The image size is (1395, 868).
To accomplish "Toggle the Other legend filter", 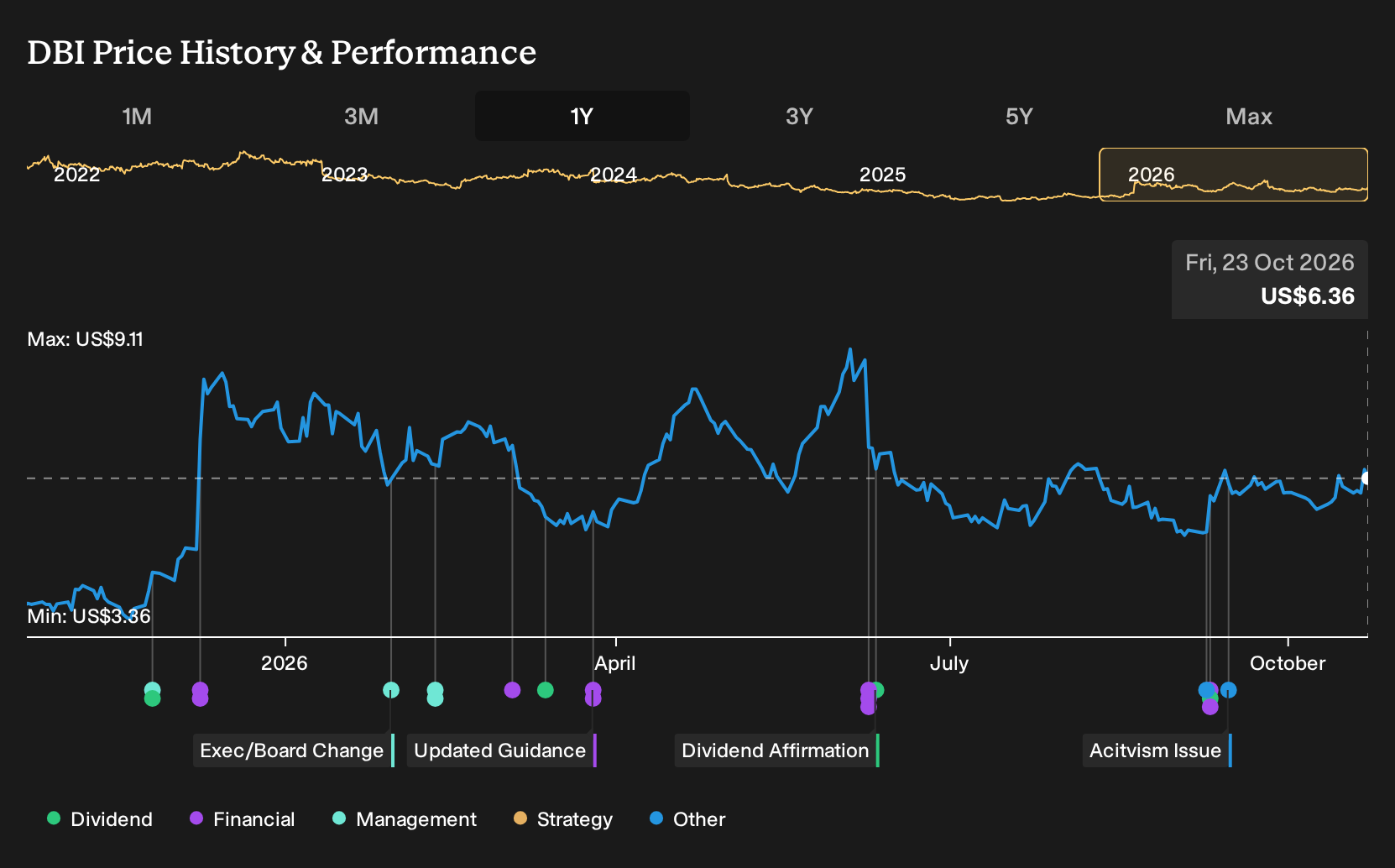I will pyautogui.click(x=687, y=818).
